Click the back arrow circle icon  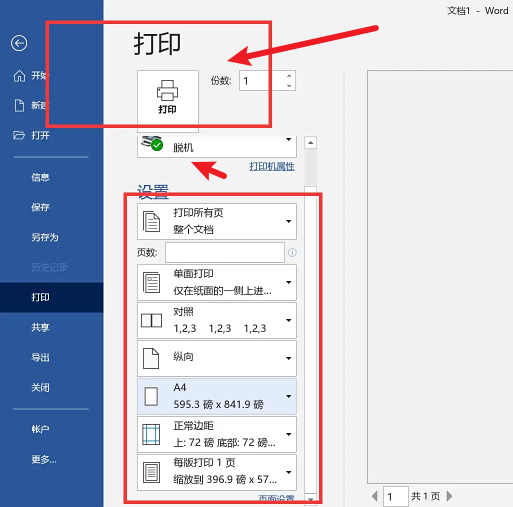[x=19, y=43]
